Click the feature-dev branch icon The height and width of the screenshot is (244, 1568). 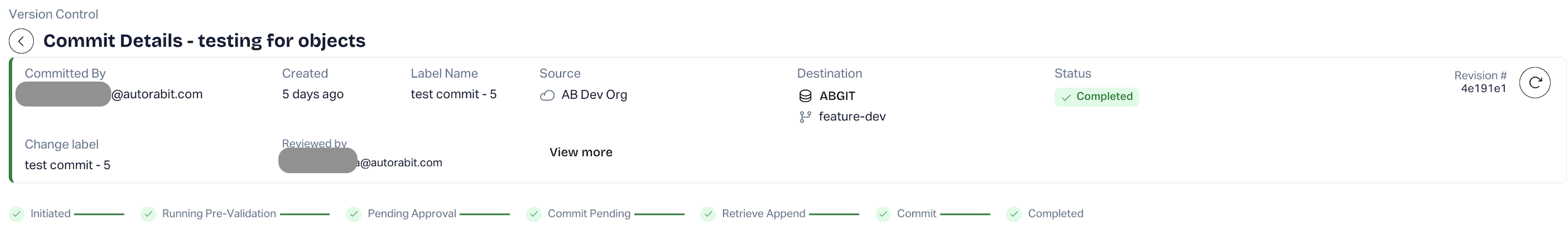coord(805,117)
